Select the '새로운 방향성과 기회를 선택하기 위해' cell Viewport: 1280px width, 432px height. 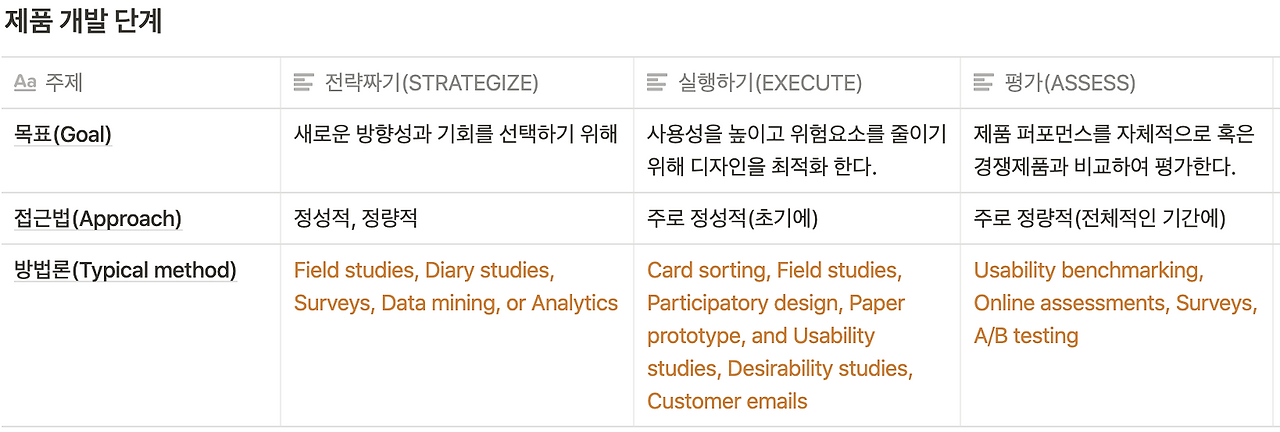[x=456, y=135]
